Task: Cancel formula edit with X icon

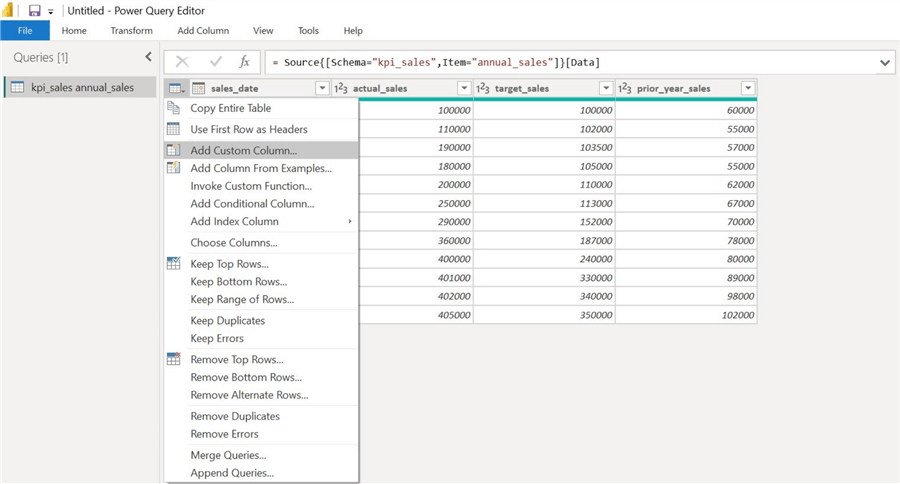Action: pos(182,62)
